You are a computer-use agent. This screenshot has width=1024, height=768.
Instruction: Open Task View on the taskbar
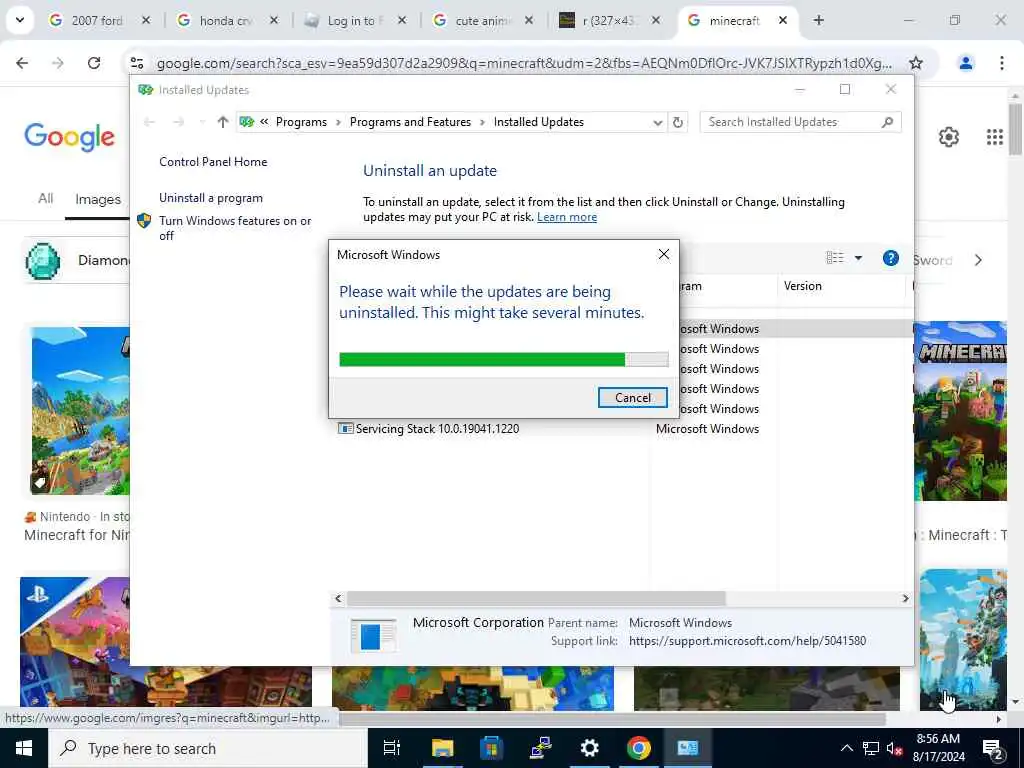tap(391, 748)
